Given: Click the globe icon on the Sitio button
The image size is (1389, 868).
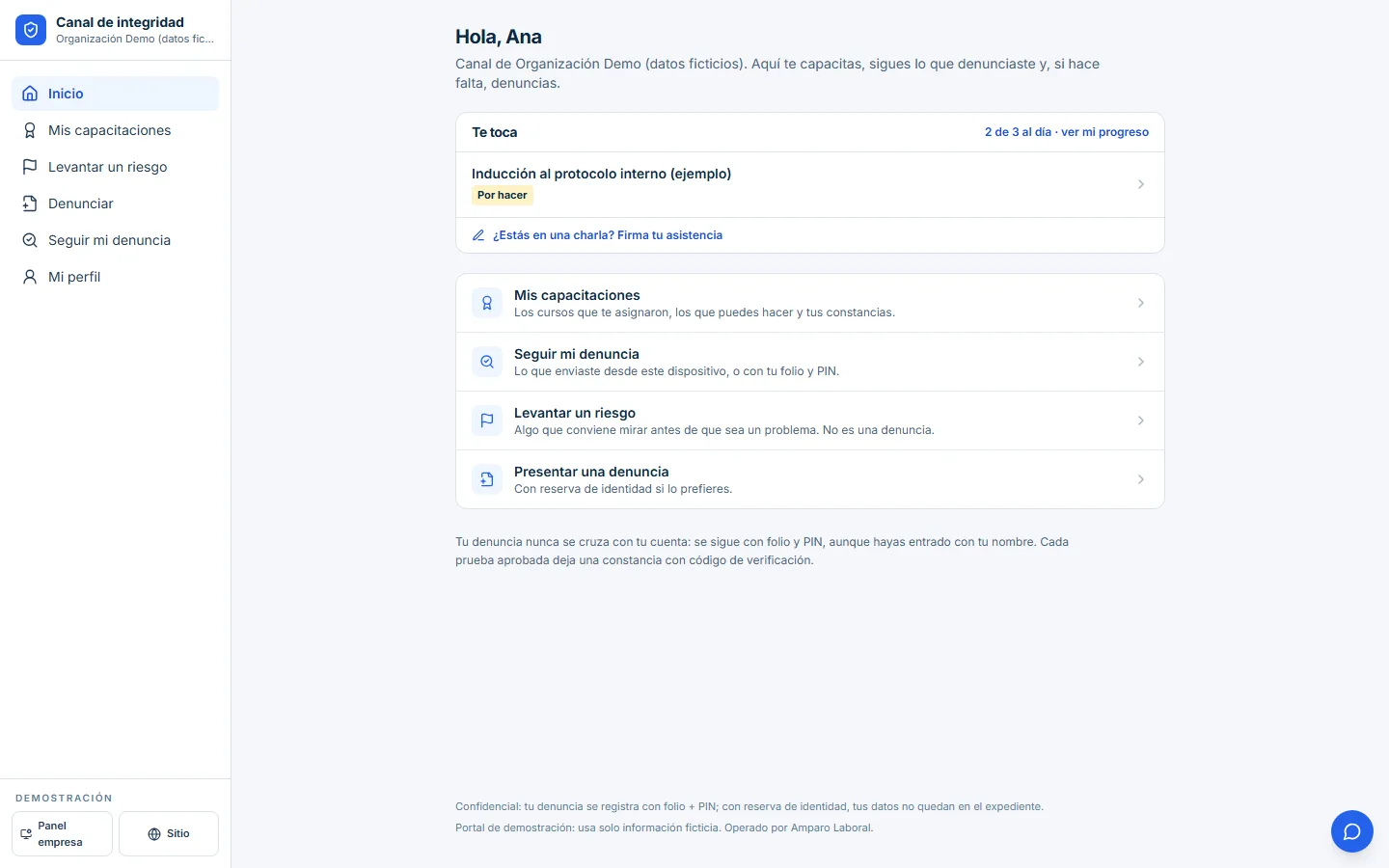Looking at the screenshot, I should pos(154,834).
